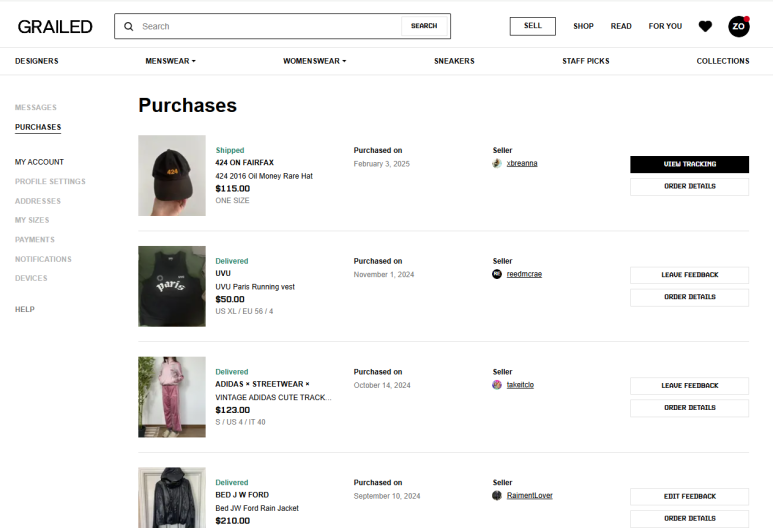Click the 'BED J W FORD' designer name
Screen dimensions: 773x528
pyautogui.click(x=242, y=495)
